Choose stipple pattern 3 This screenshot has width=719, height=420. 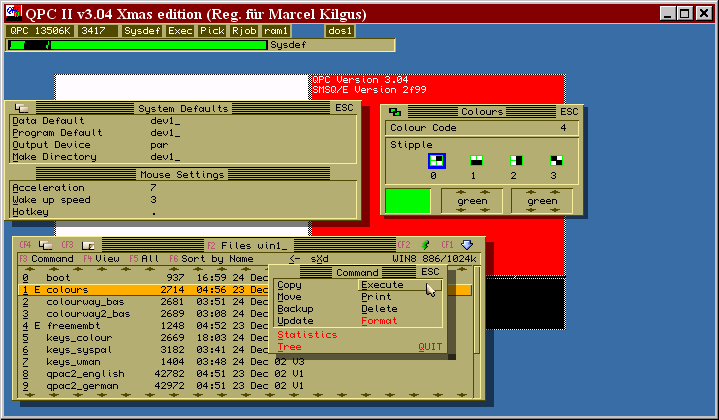(556, 160)
